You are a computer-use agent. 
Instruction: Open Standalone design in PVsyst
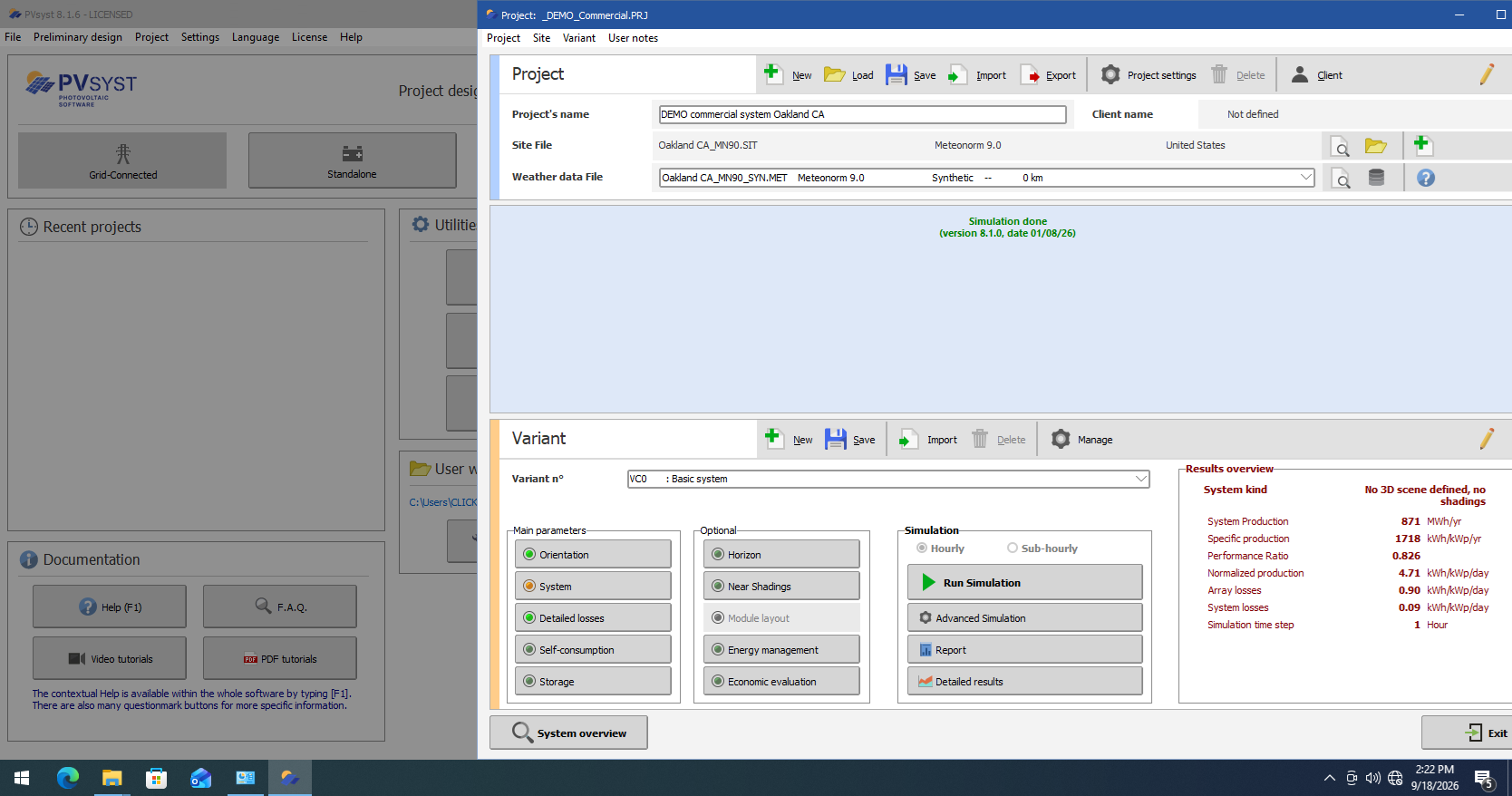coord(352,160)
